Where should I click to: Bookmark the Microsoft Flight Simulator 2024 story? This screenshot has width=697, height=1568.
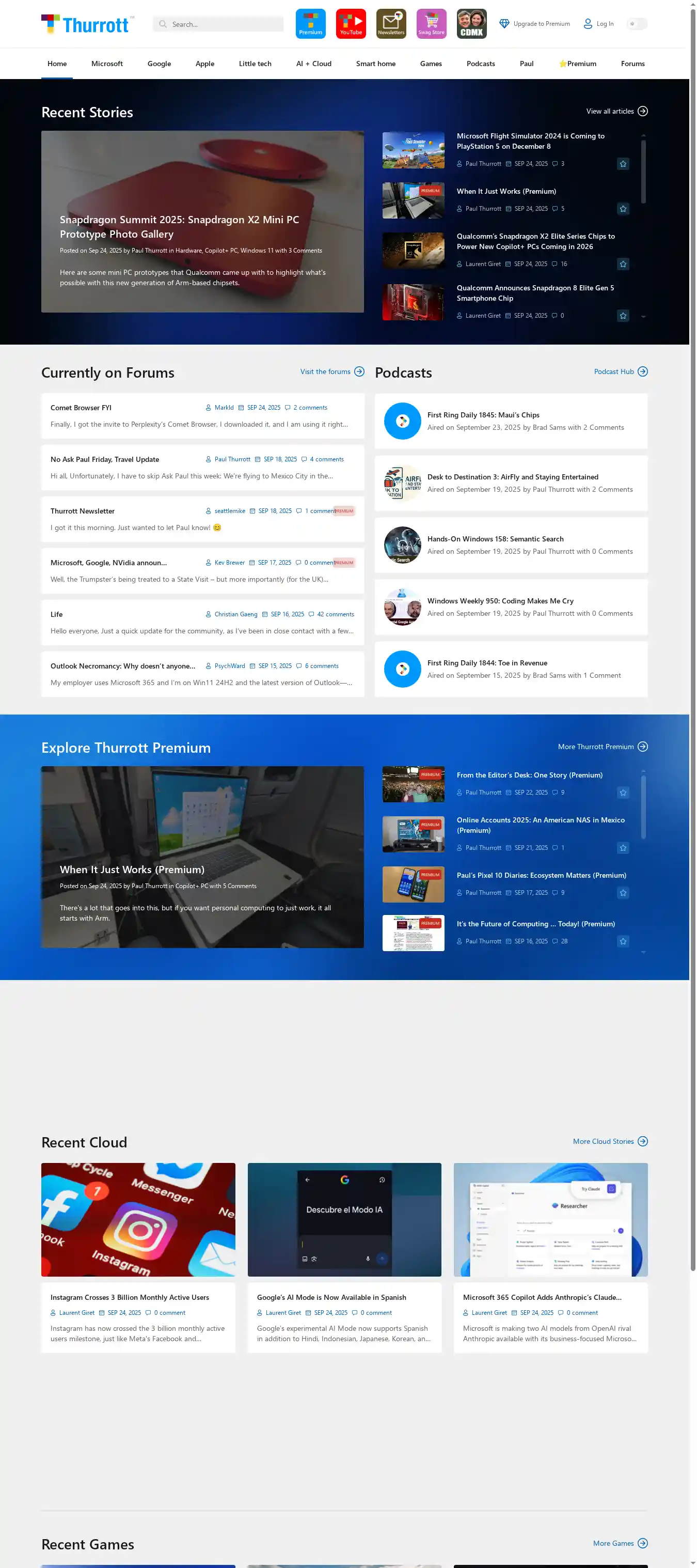(x=623, y=164)
